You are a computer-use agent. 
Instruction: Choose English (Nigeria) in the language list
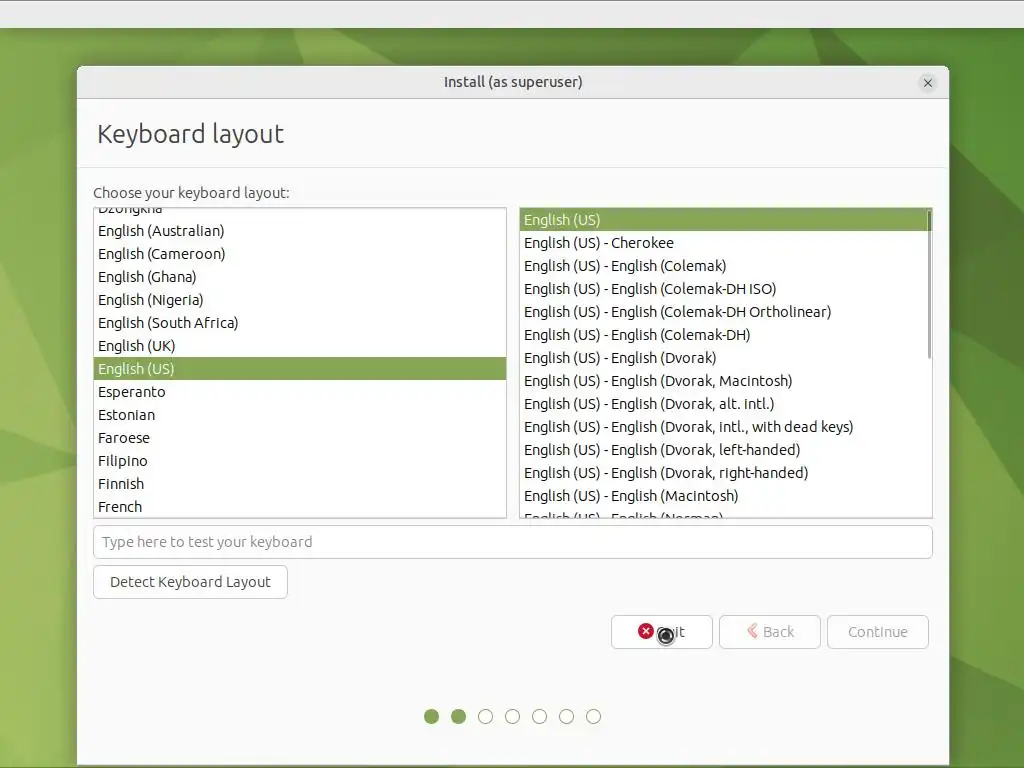(x=300, y=300)
